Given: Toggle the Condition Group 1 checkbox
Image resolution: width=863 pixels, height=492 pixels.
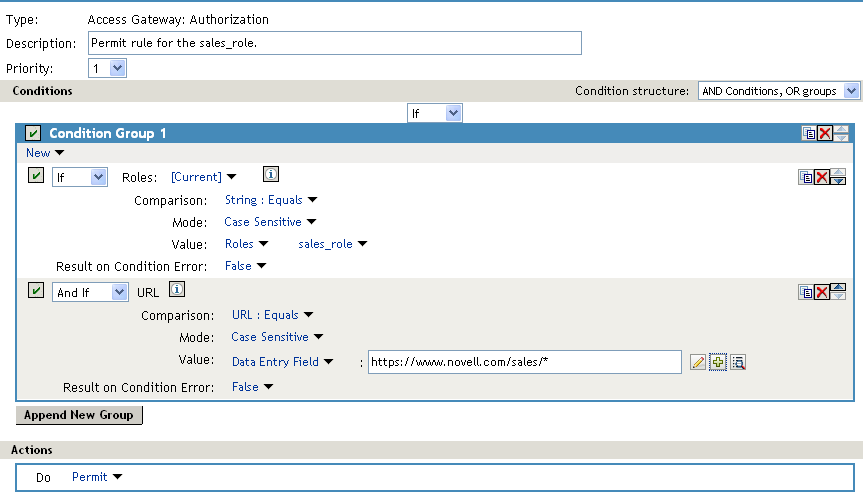Looking at the screenshot, I should [33, 133].
